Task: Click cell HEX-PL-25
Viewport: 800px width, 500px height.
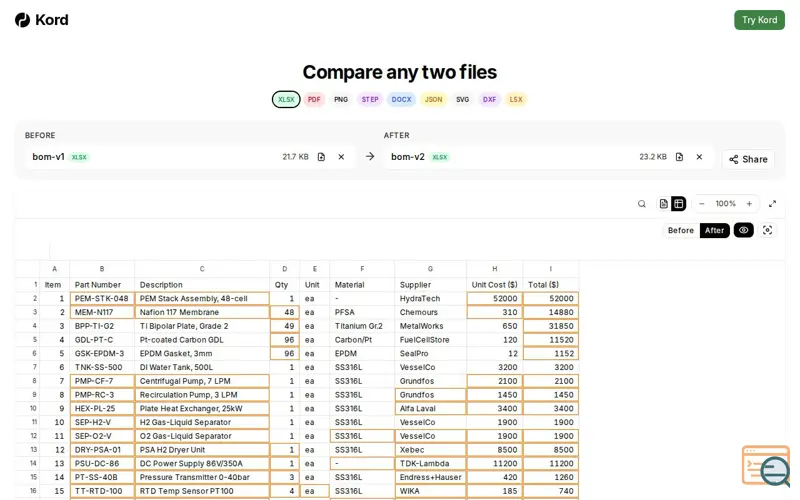Action: pyautogui.click(x=102, y=409)
